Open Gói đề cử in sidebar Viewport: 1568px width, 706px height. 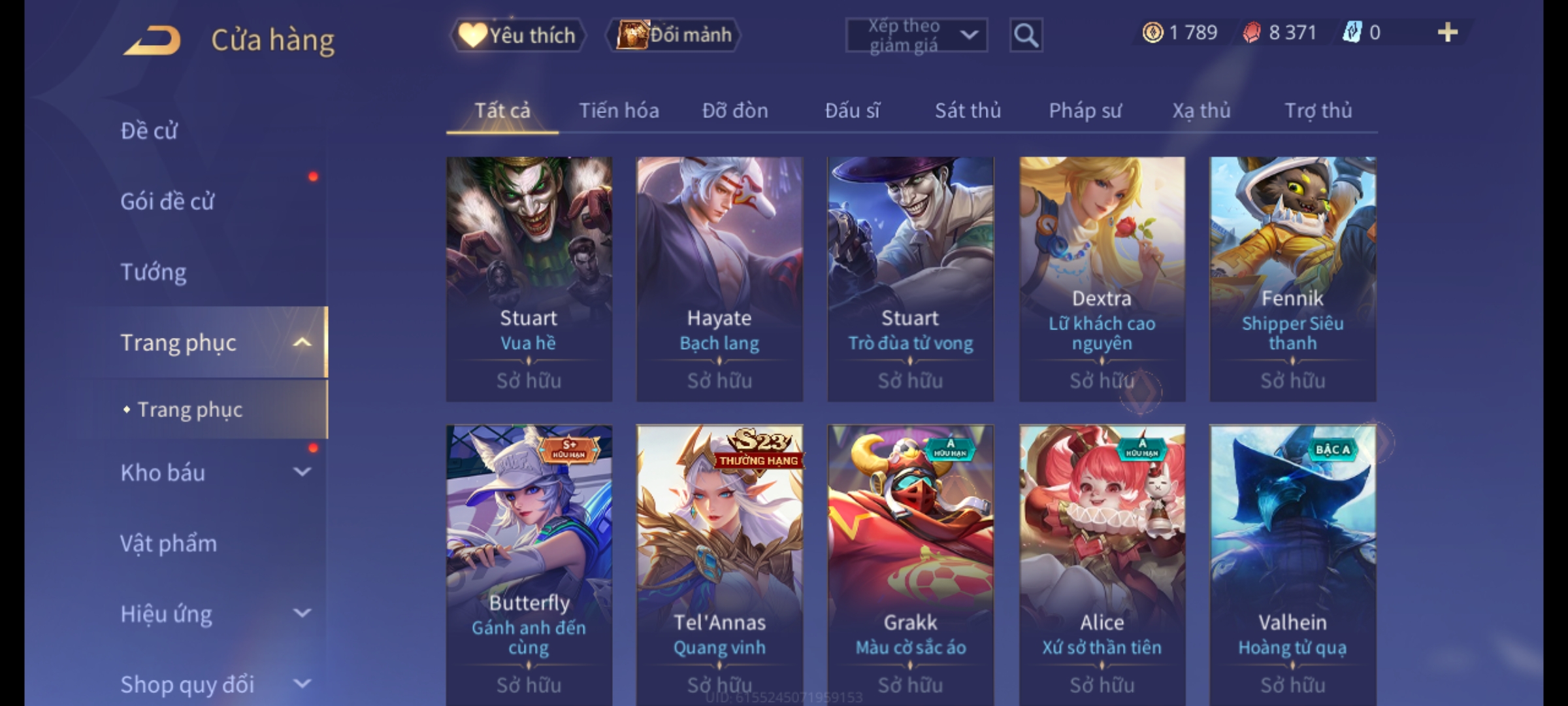(x=167, y=201)
